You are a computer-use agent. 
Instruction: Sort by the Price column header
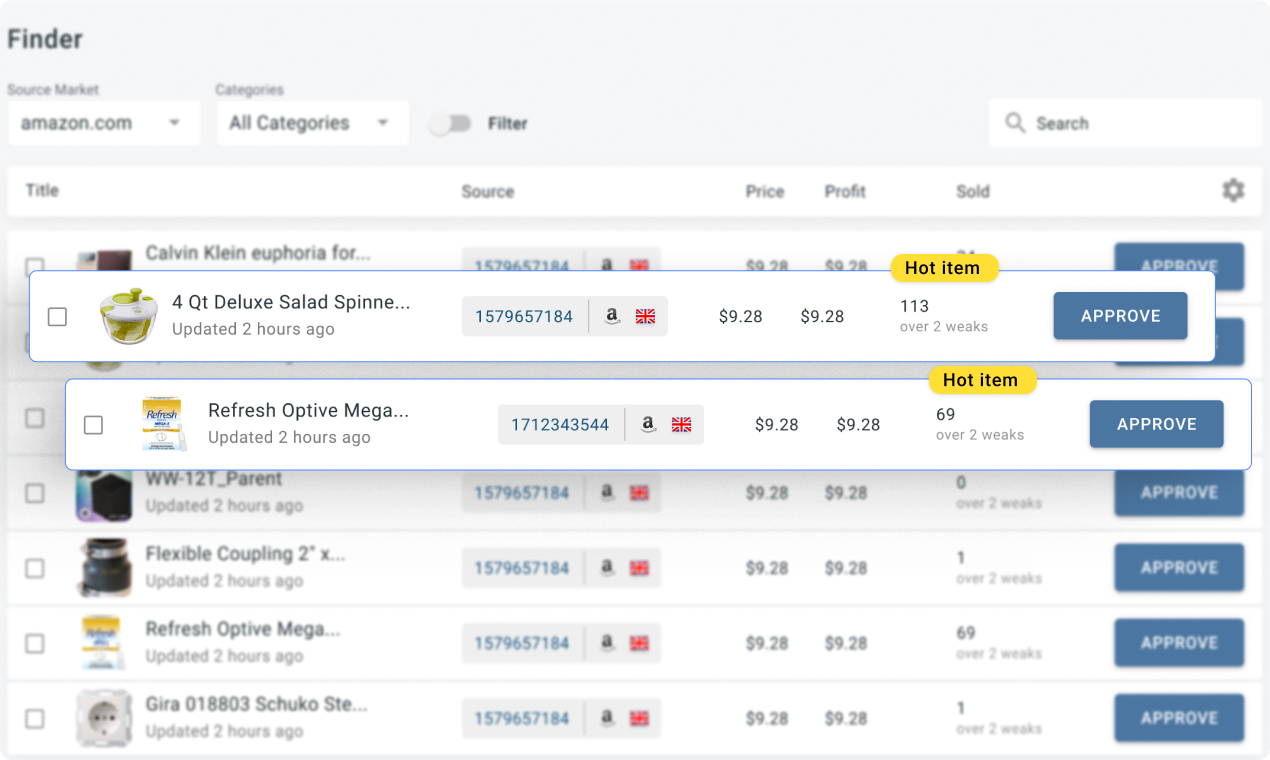[x=765, y=191]
